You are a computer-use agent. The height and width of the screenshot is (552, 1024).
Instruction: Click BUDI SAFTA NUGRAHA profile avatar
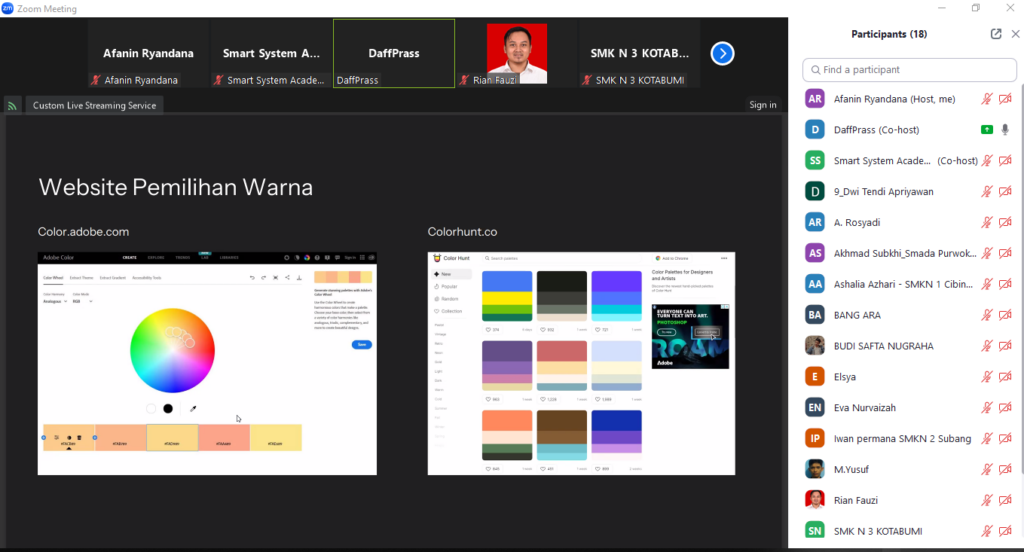814,346
